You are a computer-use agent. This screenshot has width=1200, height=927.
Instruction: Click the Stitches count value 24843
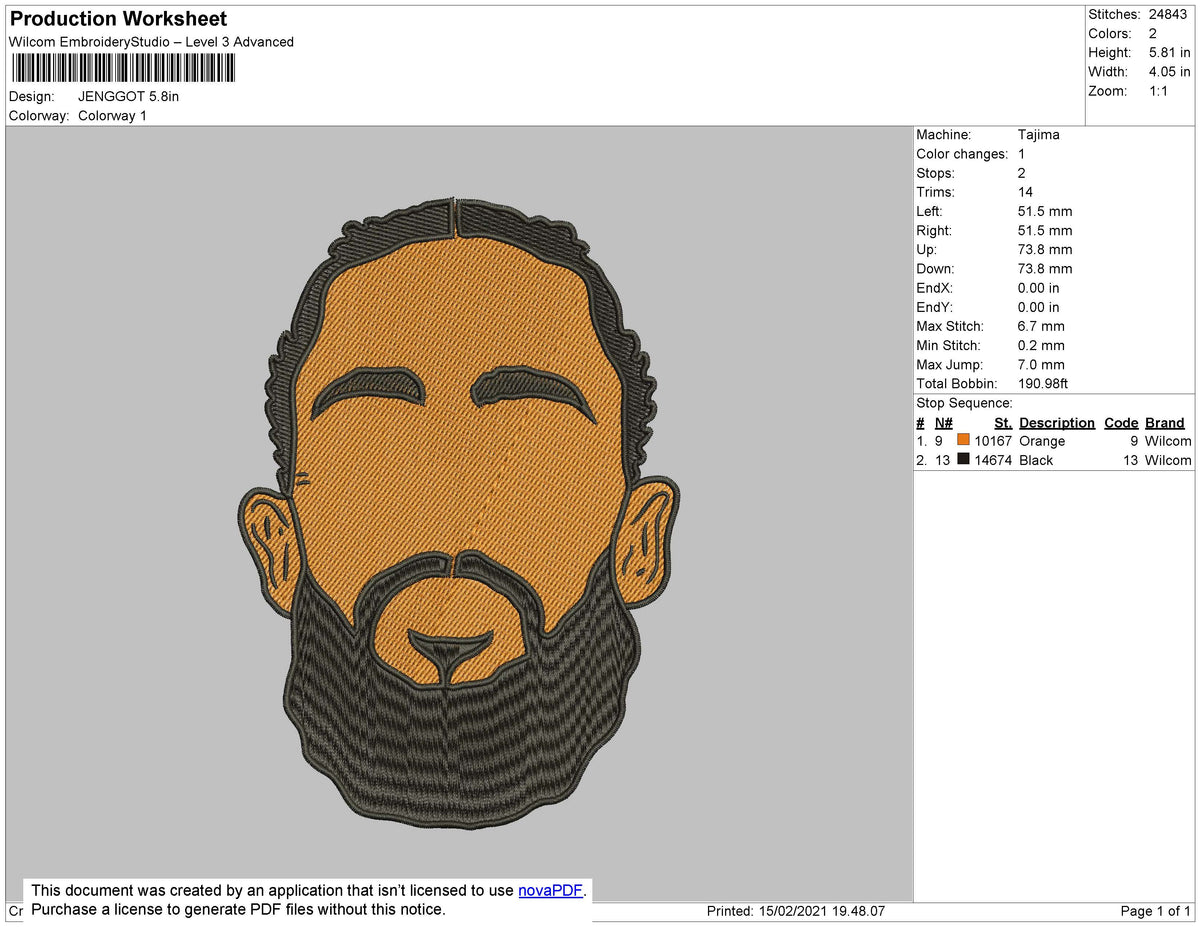[x=1168, y=14]
